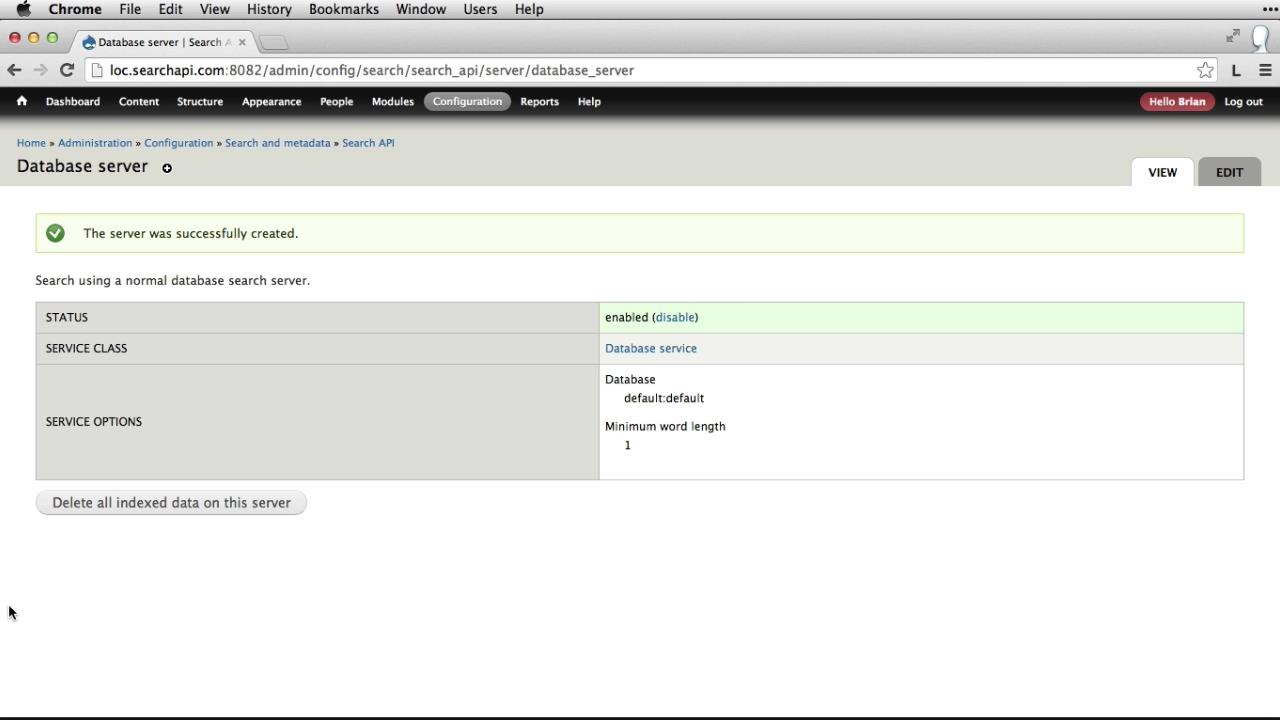The height and width of the screenshot is (720, 1280).
Task: Click the add shortcut plus icon beside Database server
Action: [167, 168]
